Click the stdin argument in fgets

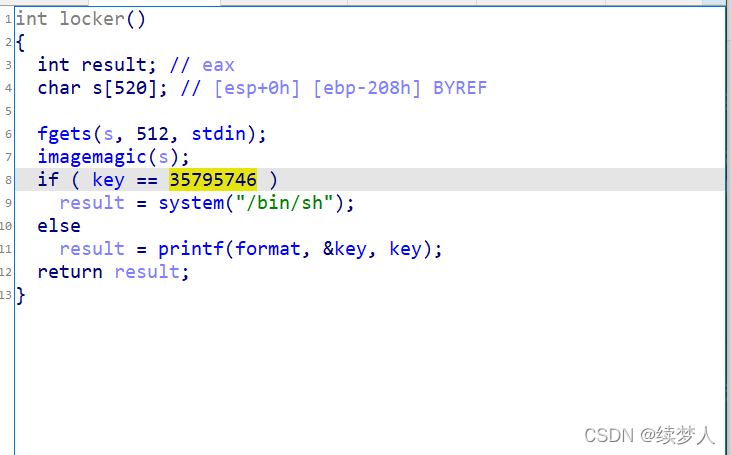tap(218, 134)
